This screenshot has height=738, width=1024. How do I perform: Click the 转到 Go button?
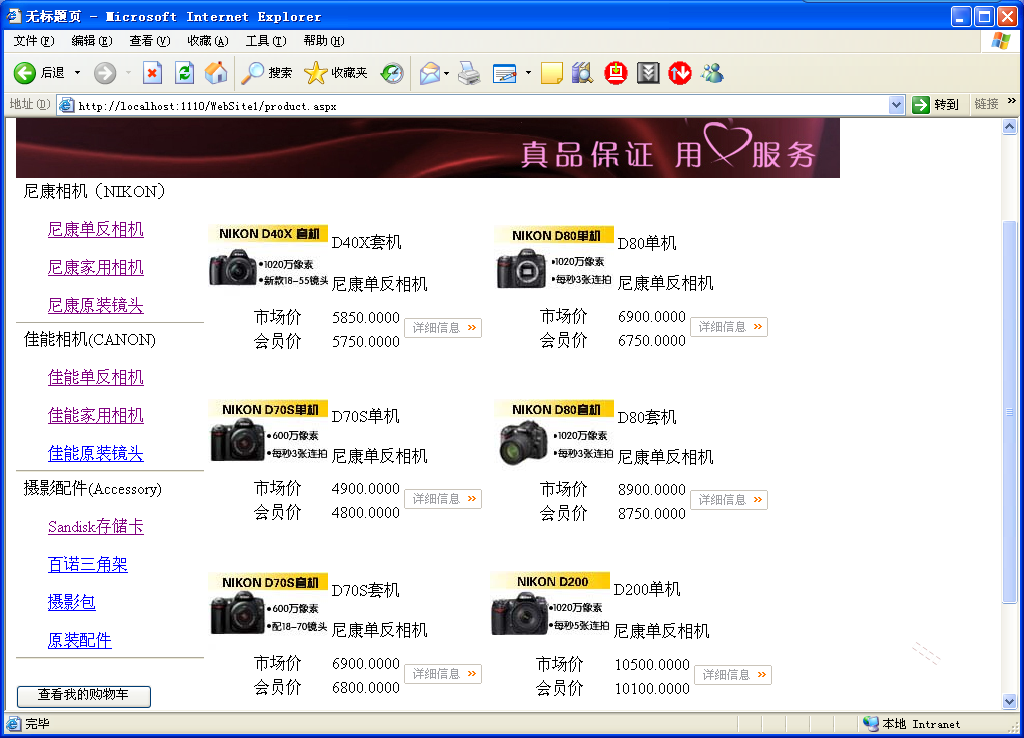click(x=935, y=104)
